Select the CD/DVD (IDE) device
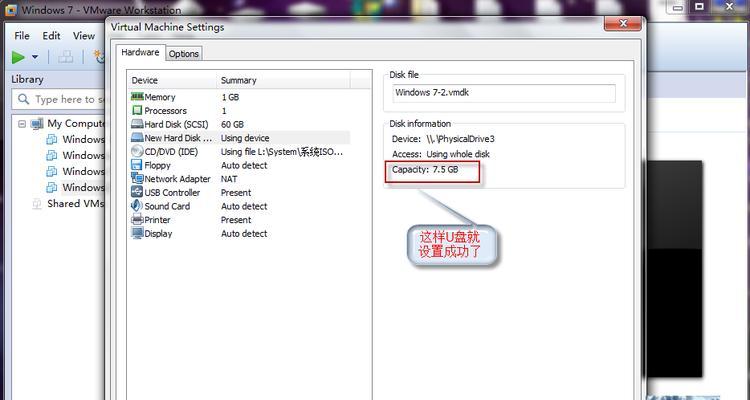This screenshot has height=400, width=750. coord(165,152)
